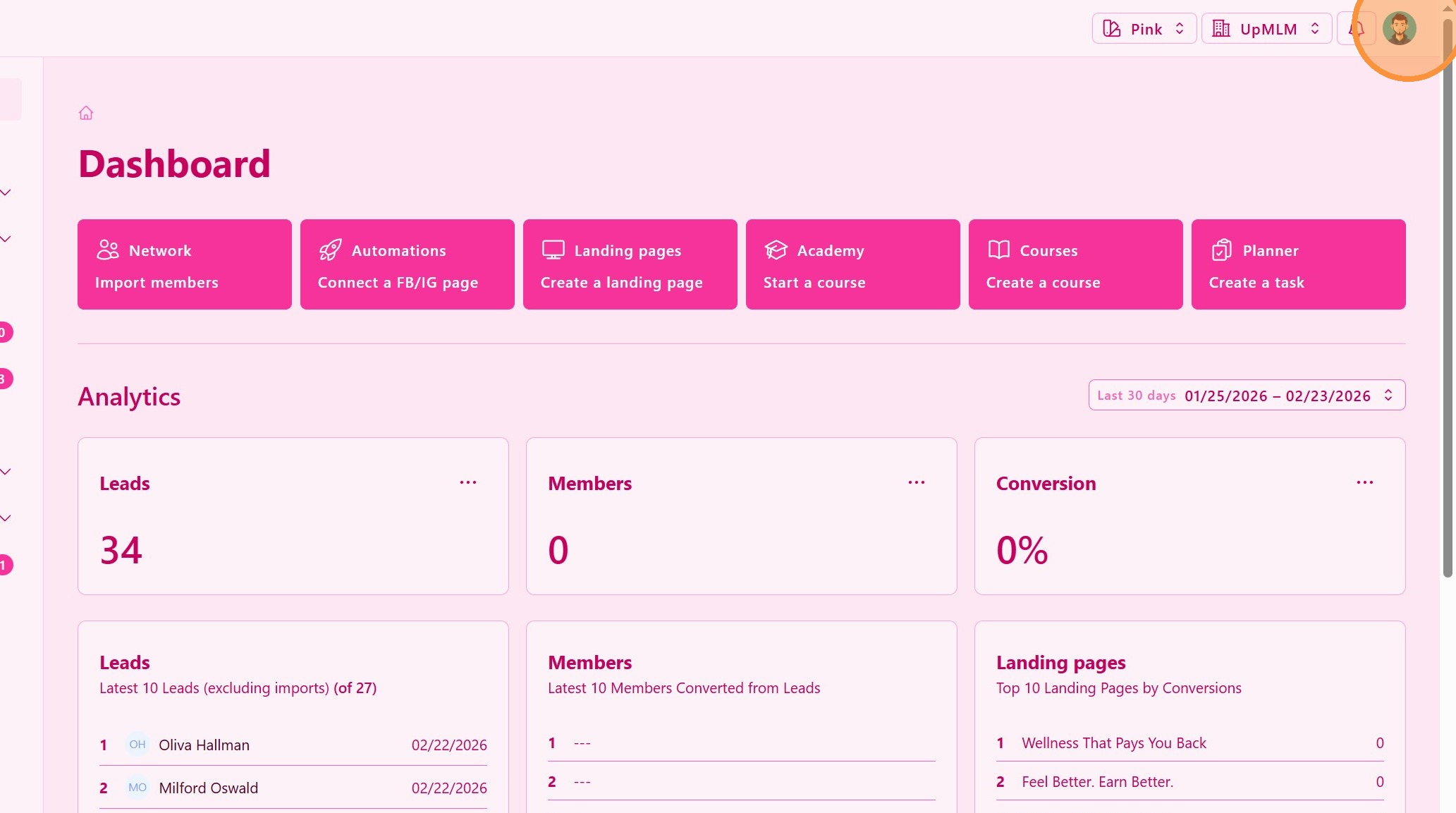Click the vertical page scrollbar
Viewport: 1456px width, 813px height.
[x=1447, y=296]
